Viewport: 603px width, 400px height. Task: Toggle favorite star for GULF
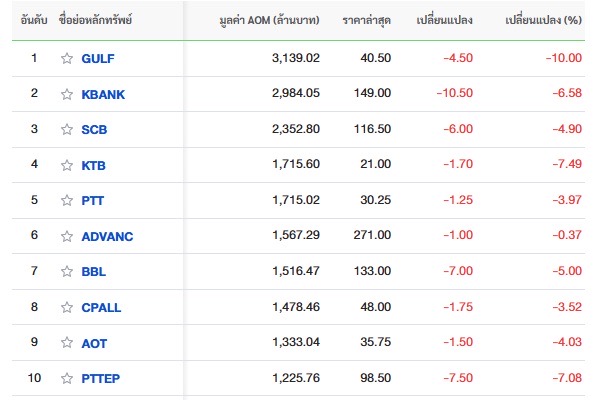[67, 58]
